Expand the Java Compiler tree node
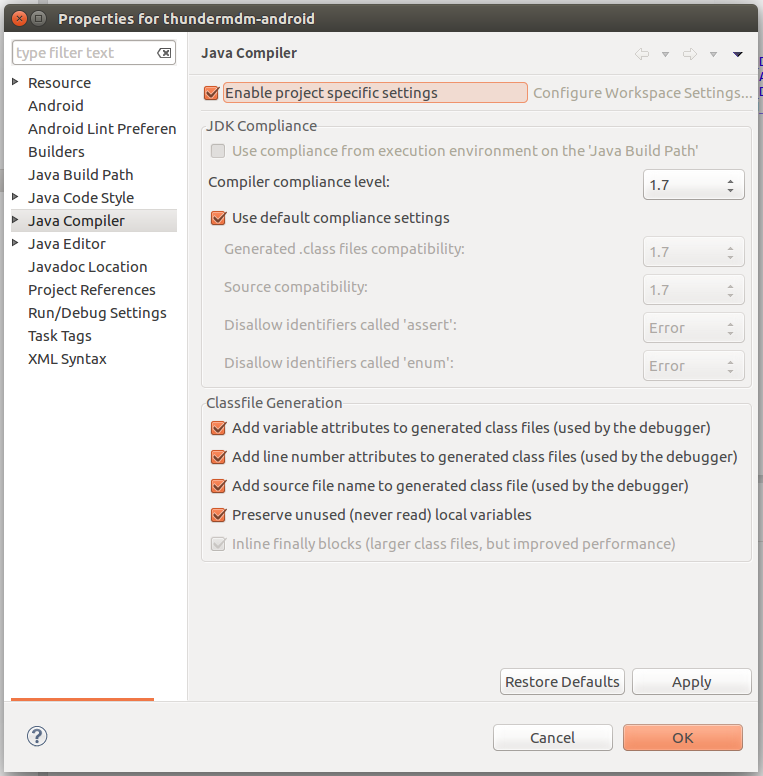Image resolution: width=763 pixels, height=776 pixels. (x=15, y=220)
